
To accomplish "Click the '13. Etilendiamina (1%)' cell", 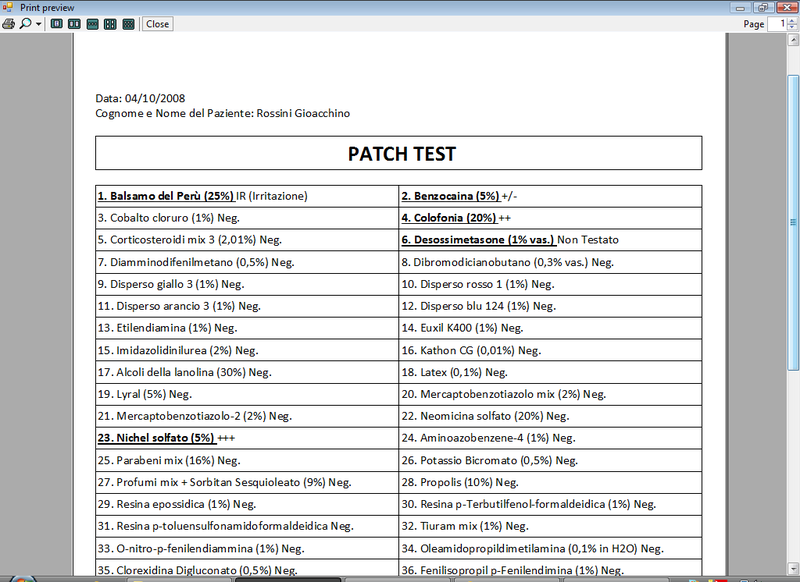I will click(x=247, y=328).
